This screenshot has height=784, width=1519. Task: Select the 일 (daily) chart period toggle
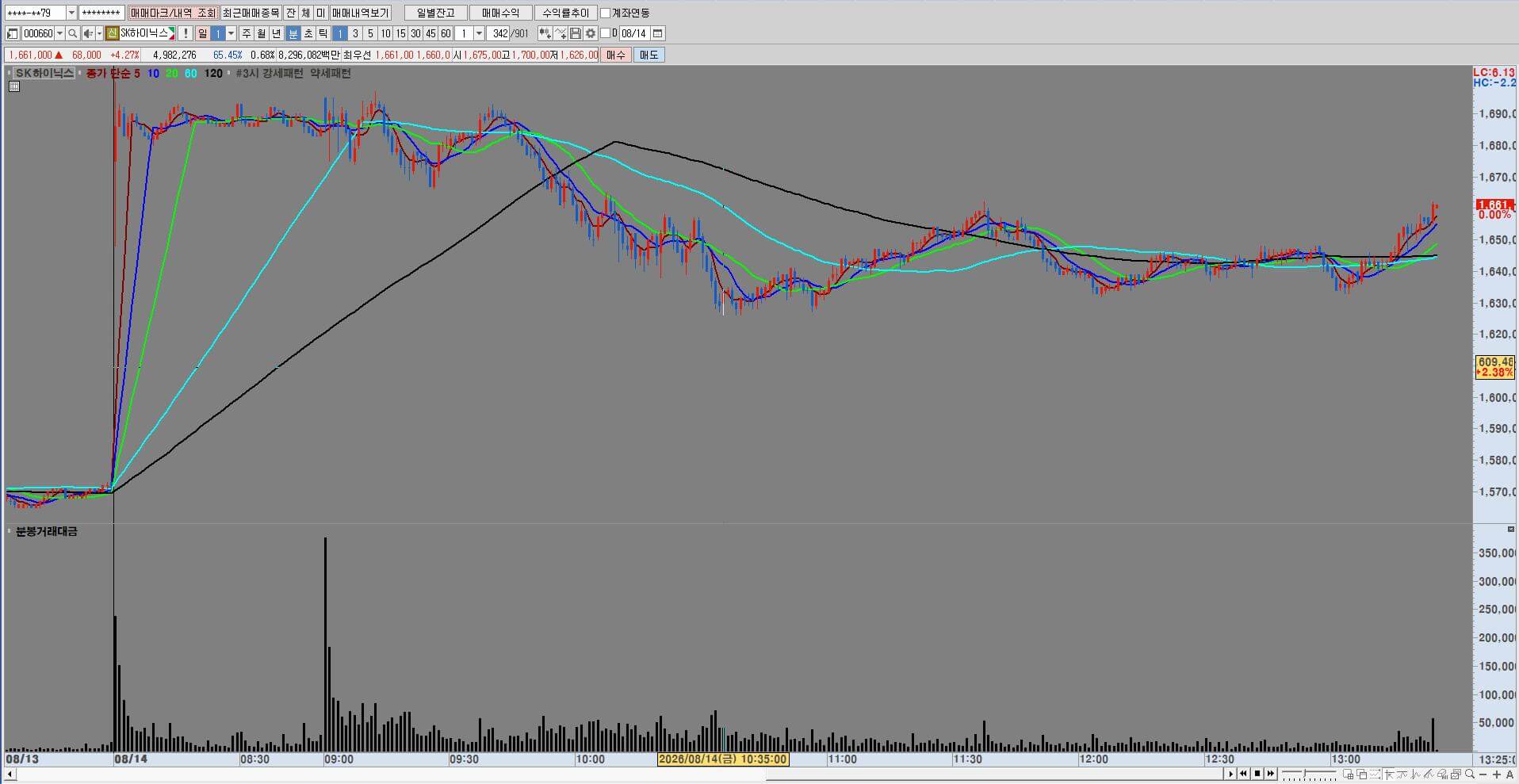[x=202, y=33]
